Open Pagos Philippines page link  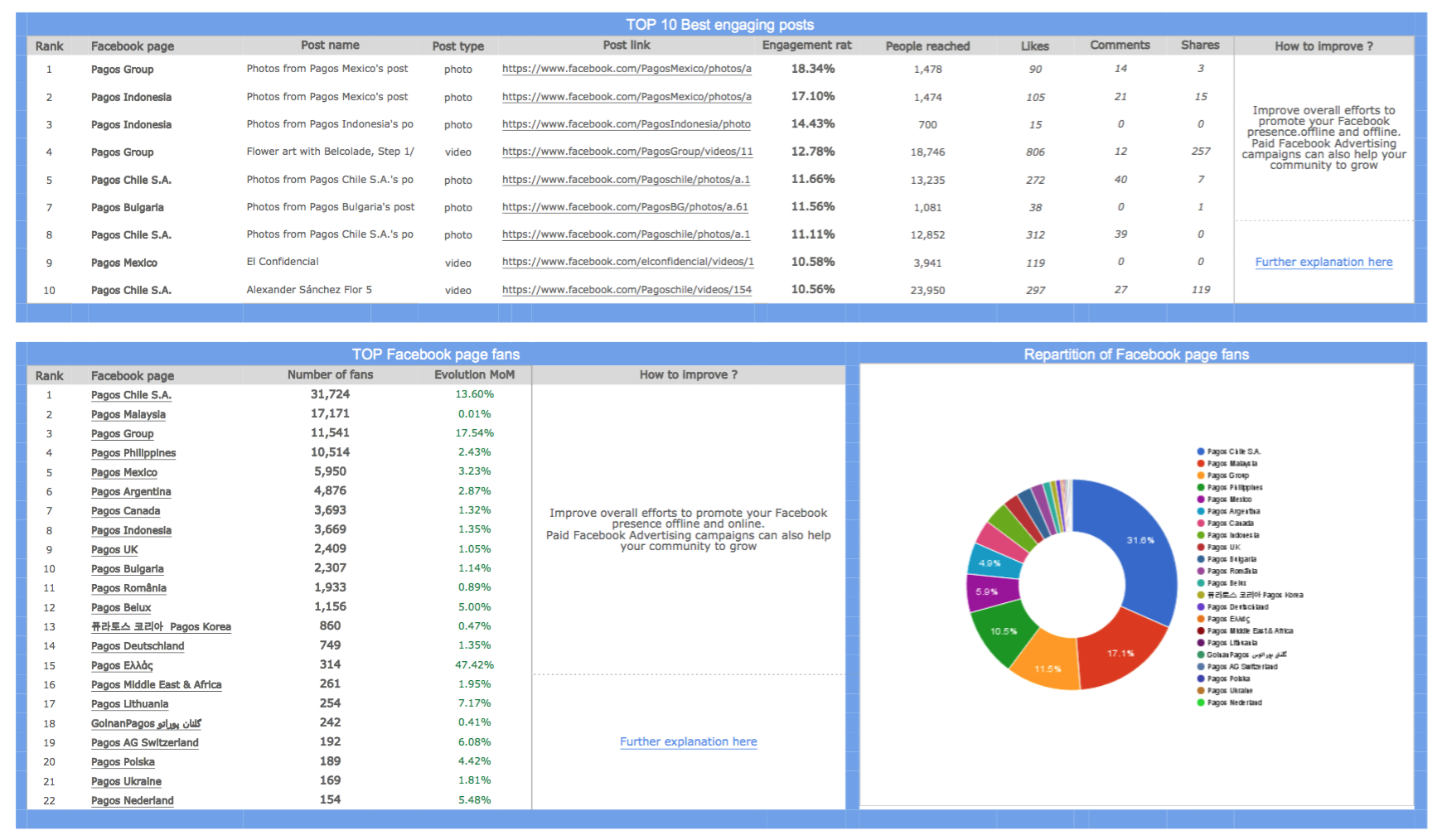133,453
